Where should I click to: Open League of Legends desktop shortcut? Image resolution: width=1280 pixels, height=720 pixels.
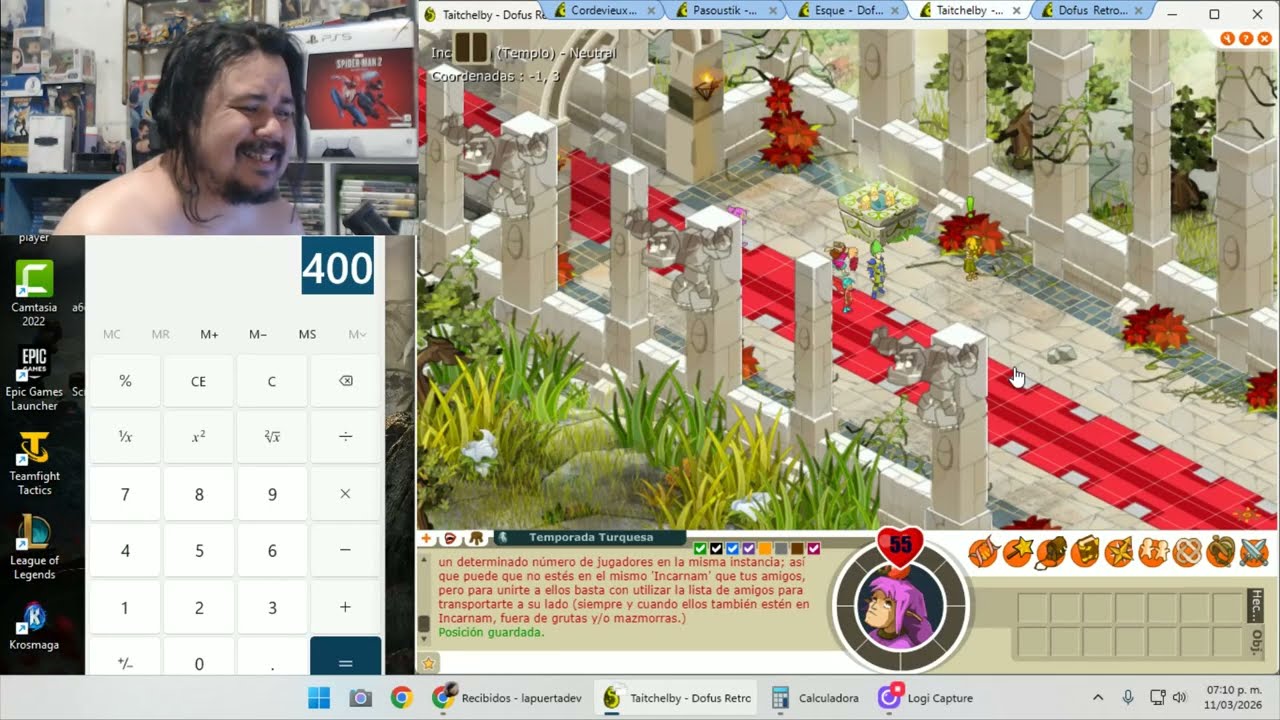34,548
